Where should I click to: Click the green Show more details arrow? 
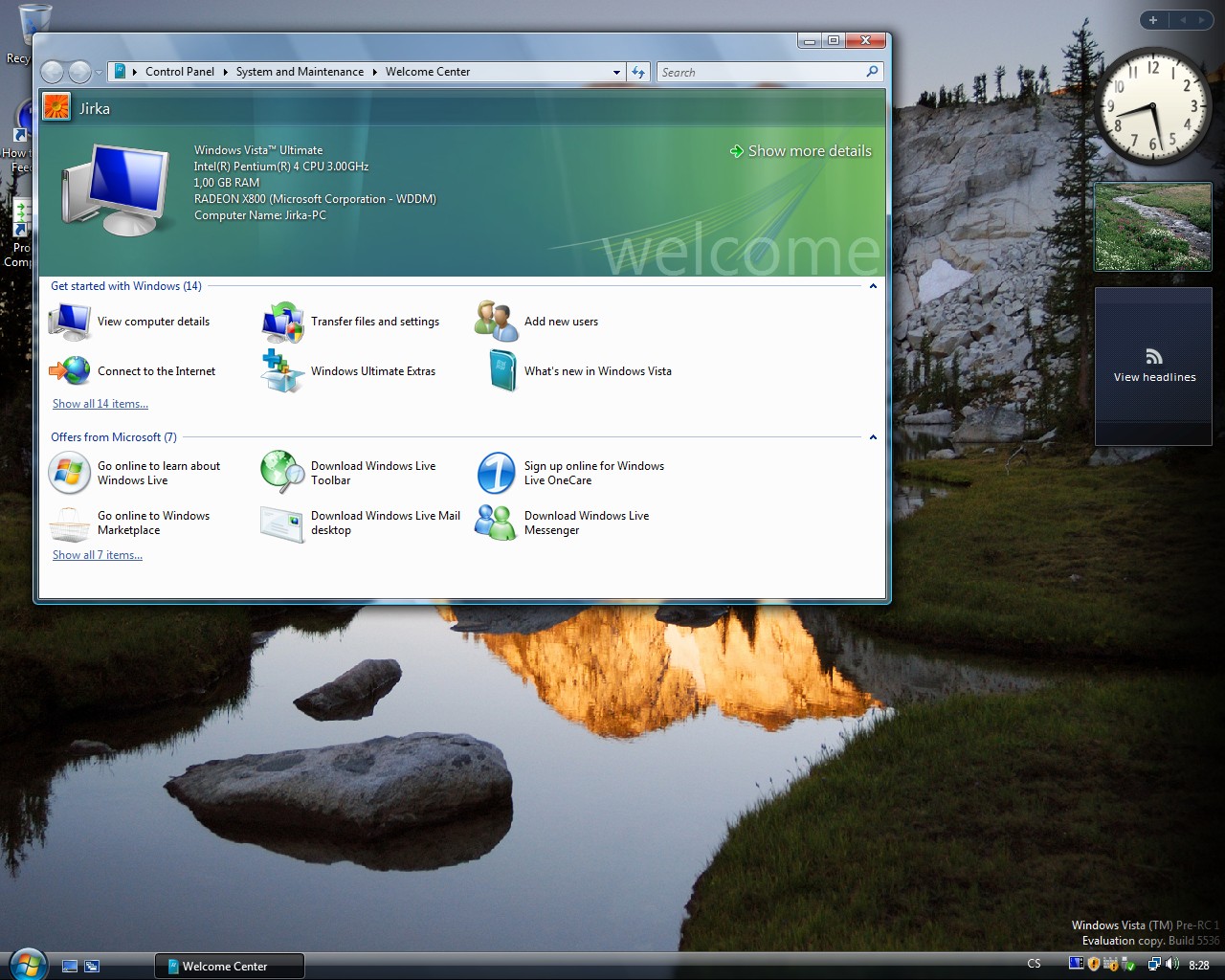(x=736, y=151)
